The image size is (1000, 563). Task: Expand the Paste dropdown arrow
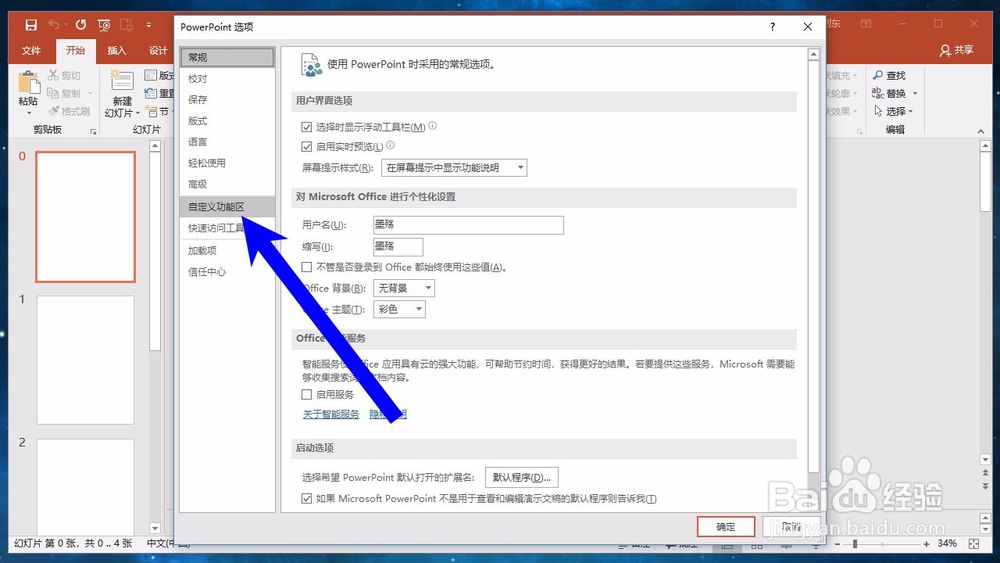29,113
